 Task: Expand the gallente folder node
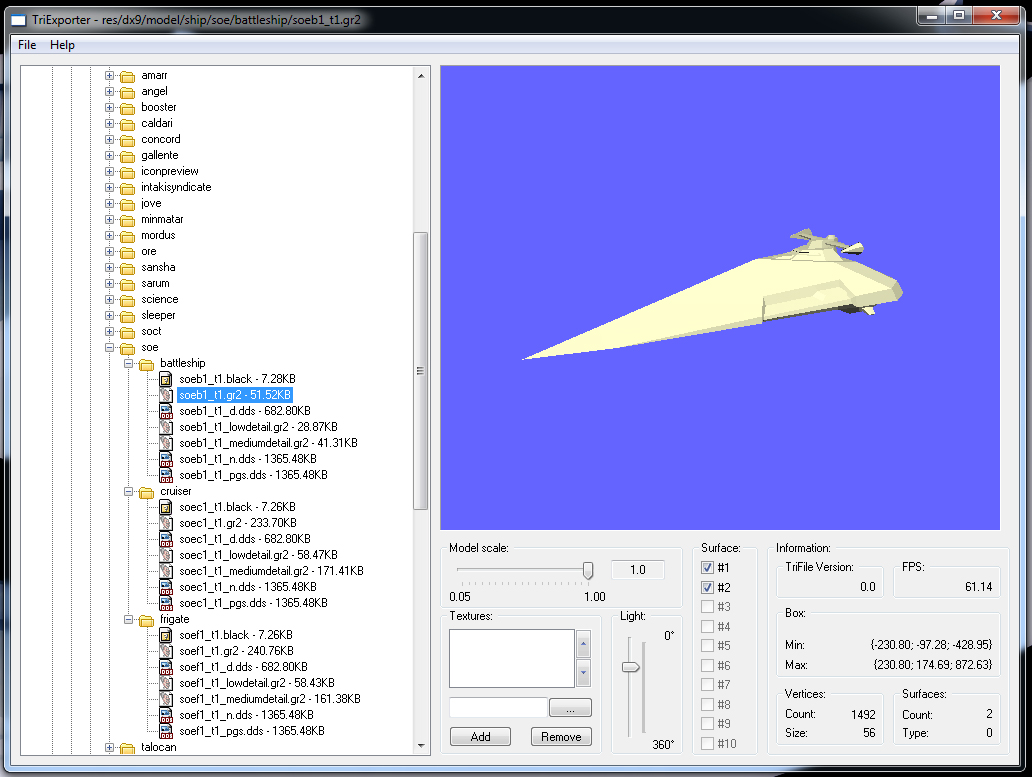point(109,155)
